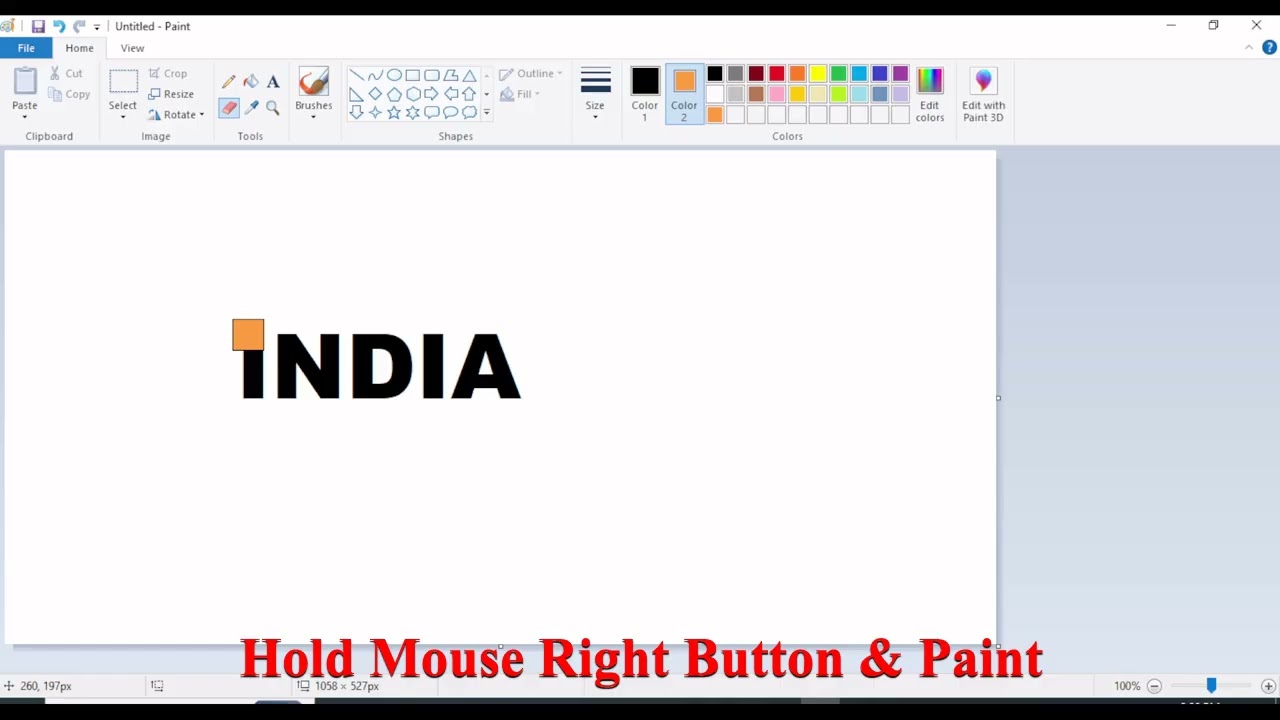Click the Copy button

coord(69,94)
